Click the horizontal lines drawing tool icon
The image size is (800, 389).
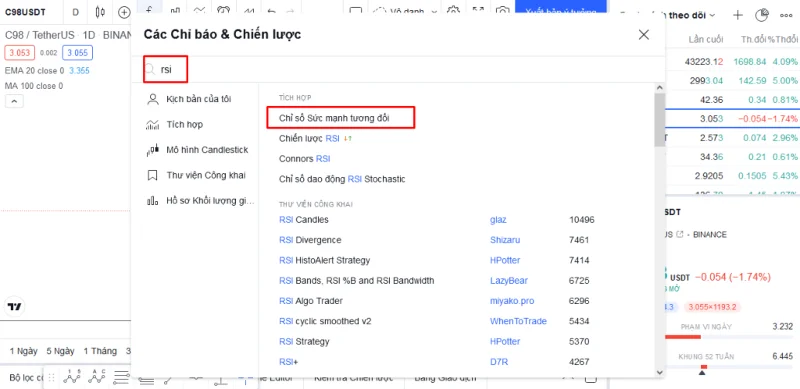tap(121, 377)
